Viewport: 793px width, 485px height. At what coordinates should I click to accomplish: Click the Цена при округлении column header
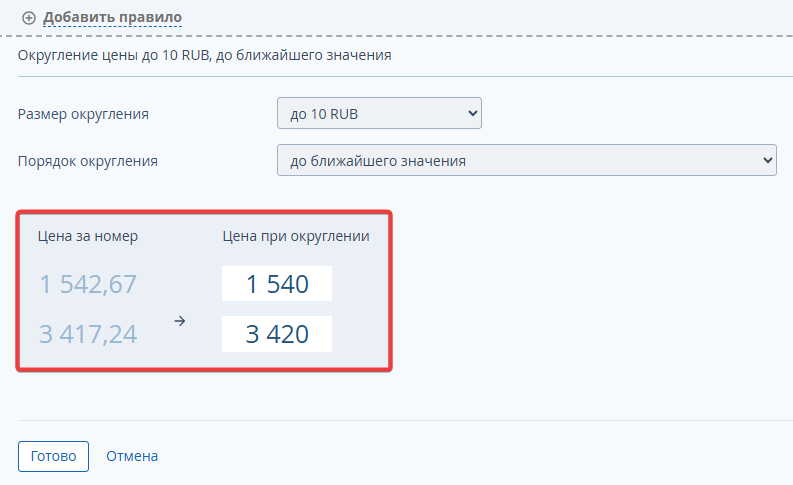(x=296, y=236)
